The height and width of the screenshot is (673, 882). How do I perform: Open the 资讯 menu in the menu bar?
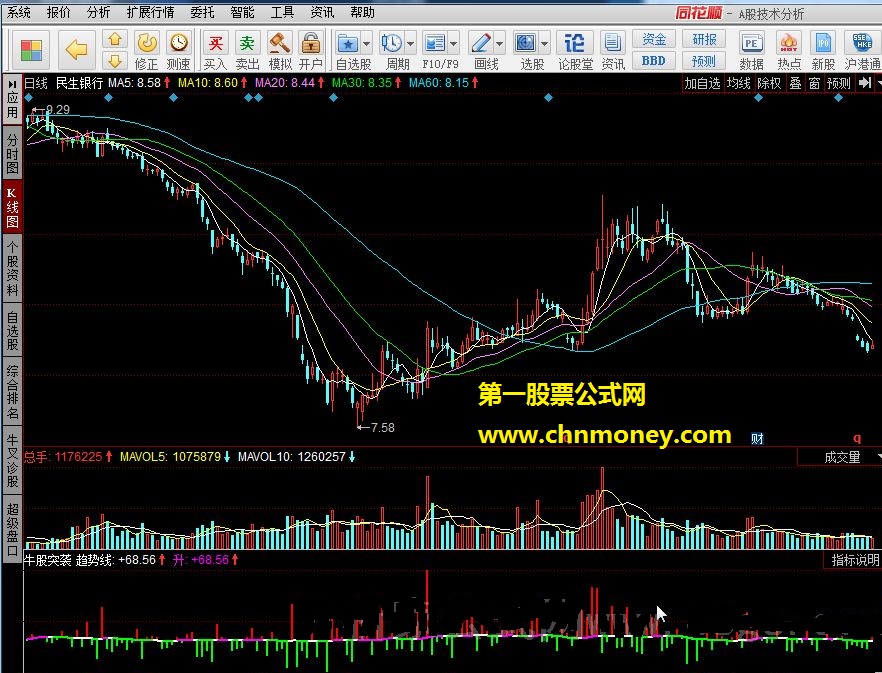point(322,12)
